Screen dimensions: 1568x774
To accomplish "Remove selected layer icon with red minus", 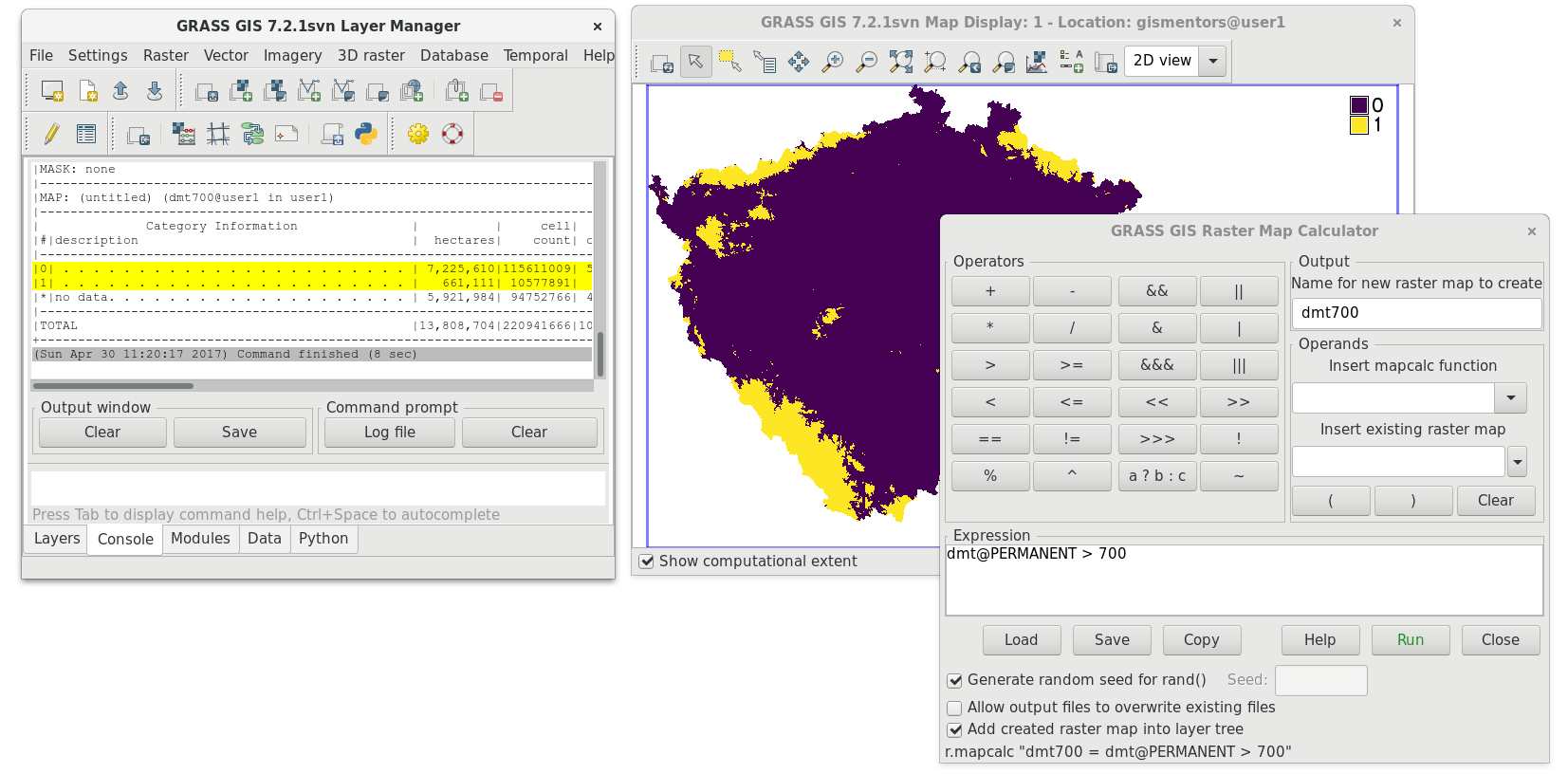I will point(491,91).
